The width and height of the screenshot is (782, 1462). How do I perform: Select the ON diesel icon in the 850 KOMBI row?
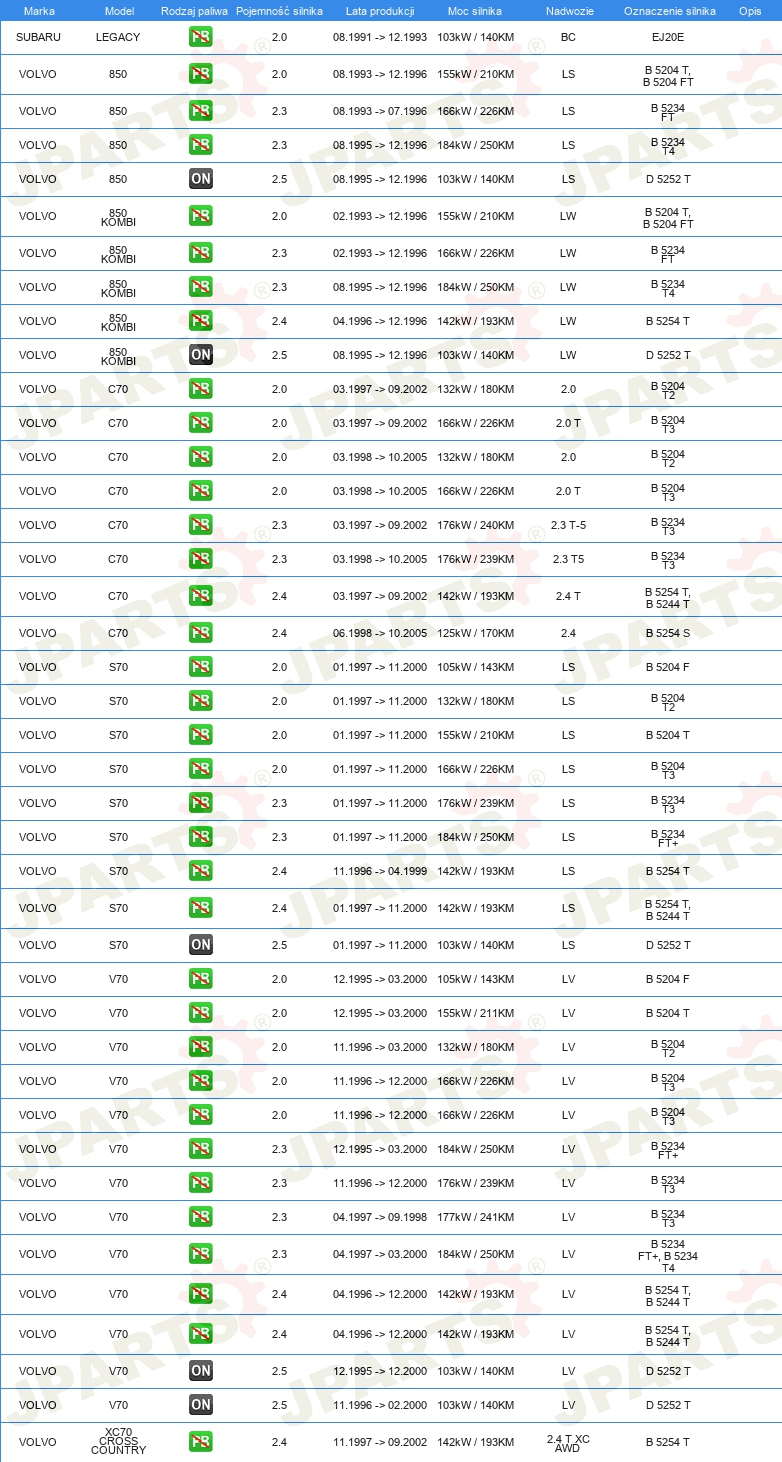201,355
